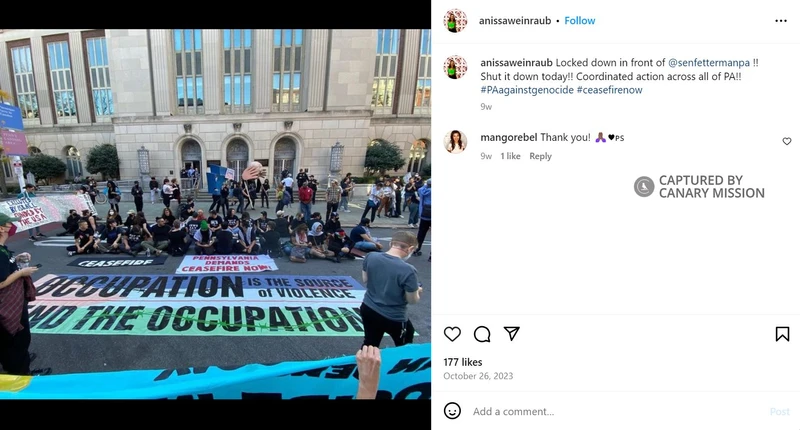800x430 pixels.
Task: Share post using paper plane icon
Action: pos(511,334)
